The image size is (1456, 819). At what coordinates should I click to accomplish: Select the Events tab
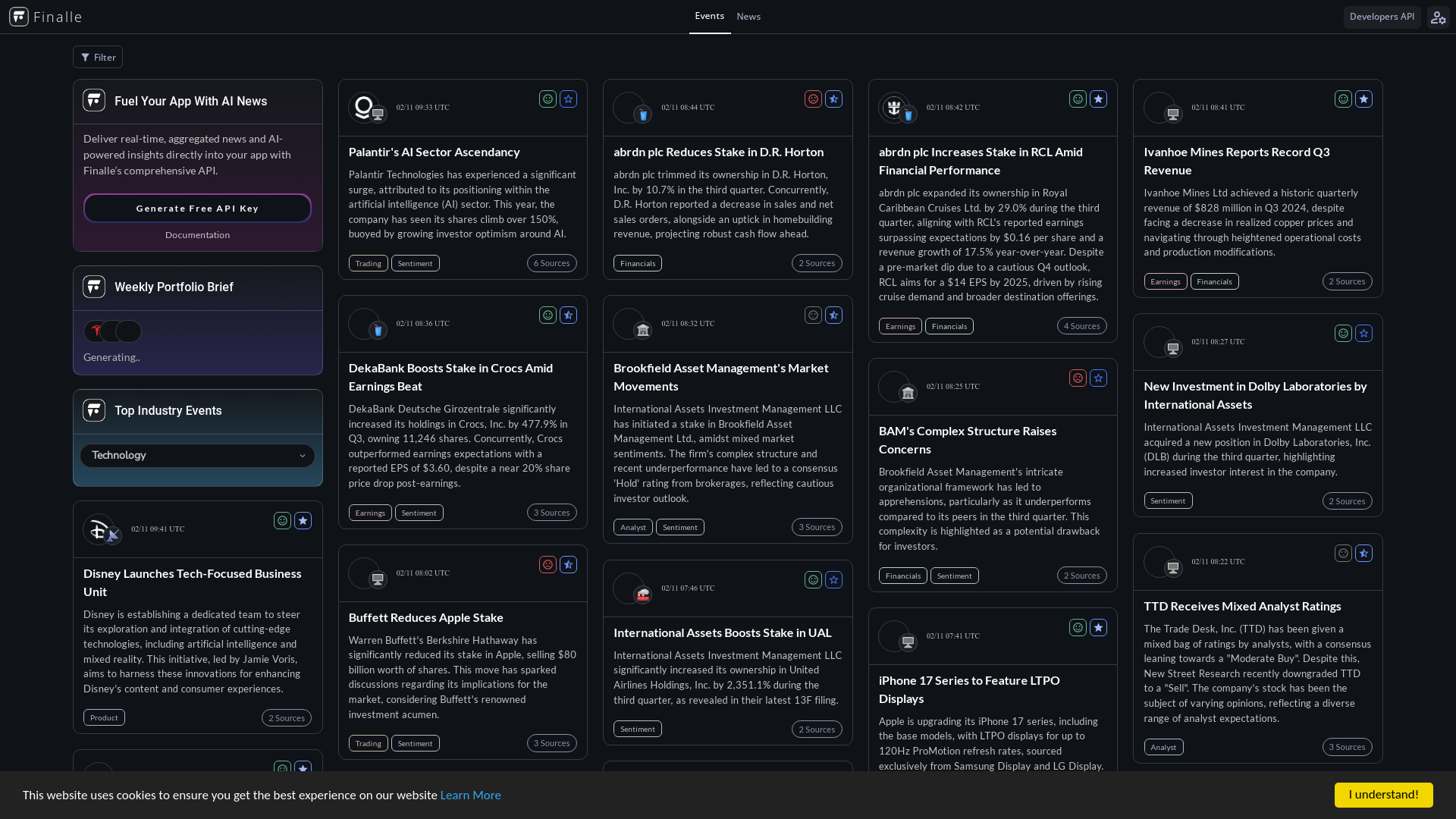[x=709, y=16]
